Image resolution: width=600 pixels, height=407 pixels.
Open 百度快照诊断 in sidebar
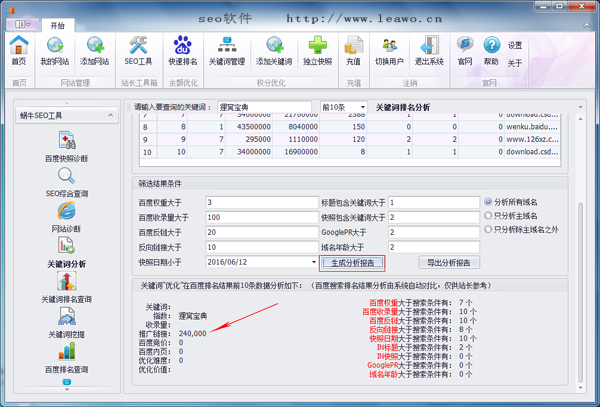point(67,147)
